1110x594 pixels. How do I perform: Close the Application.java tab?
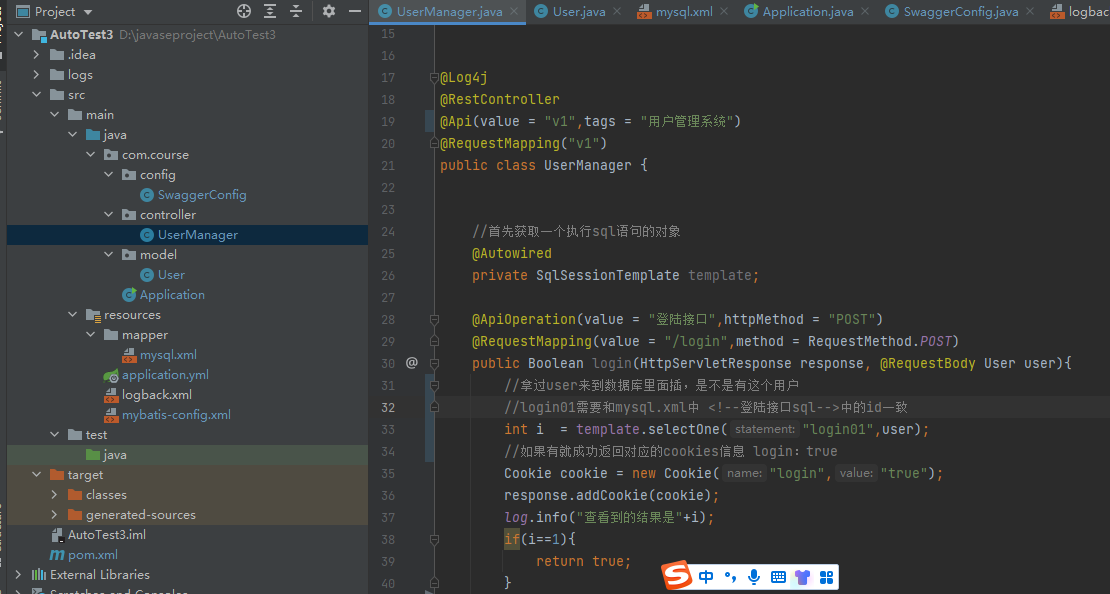click(865, 11)
